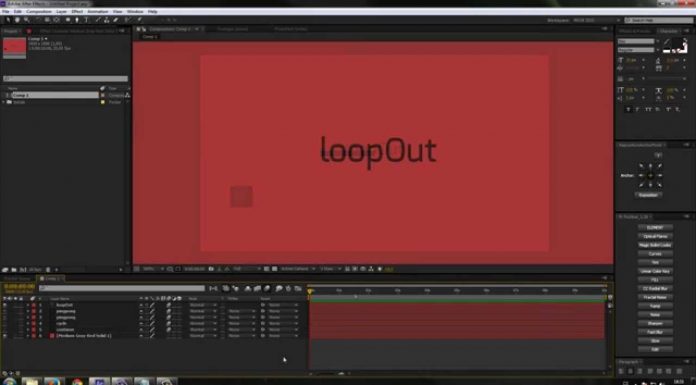Expand the Solids folder in Project
Screen dimensions: 696x385
4,102
